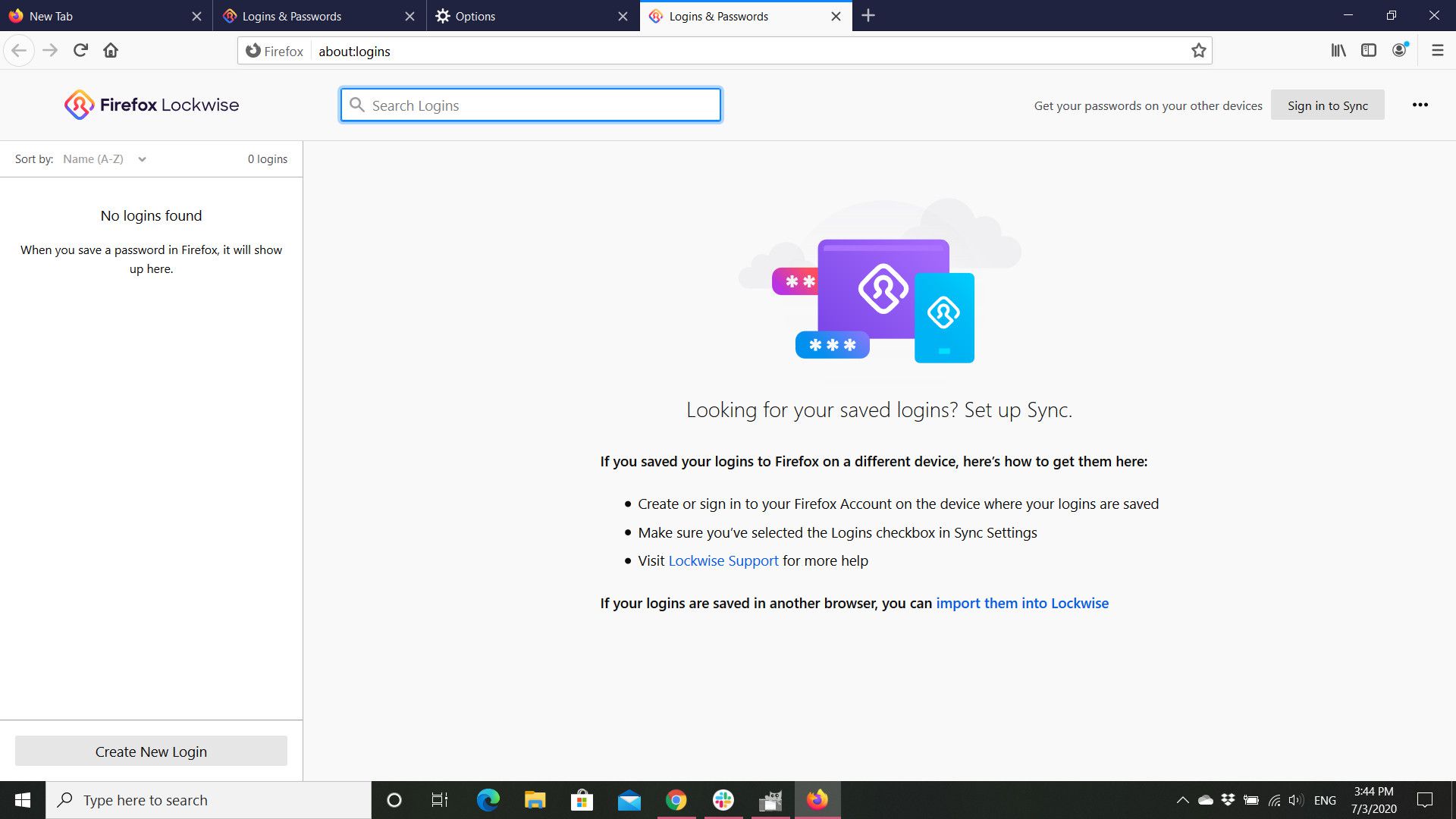
Task: Open Microsoft Store from the taskbar
Action: [x=582, y=800]
